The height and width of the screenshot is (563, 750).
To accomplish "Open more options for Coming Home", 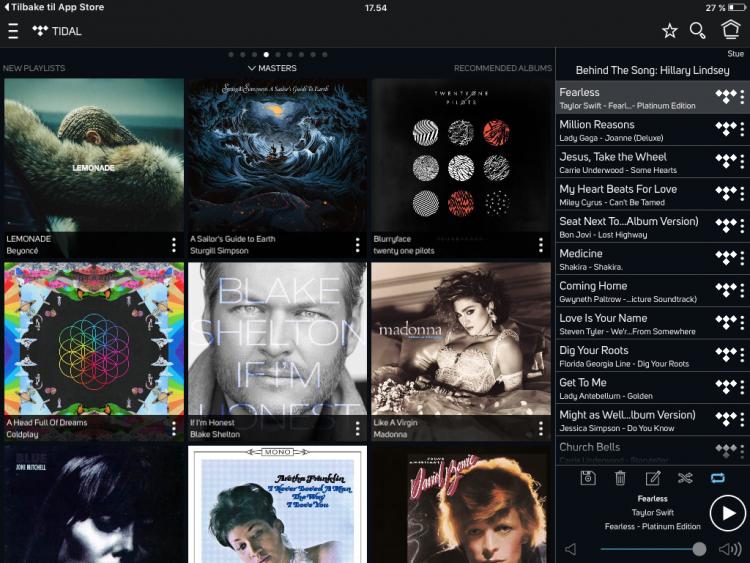I will 742,291.
